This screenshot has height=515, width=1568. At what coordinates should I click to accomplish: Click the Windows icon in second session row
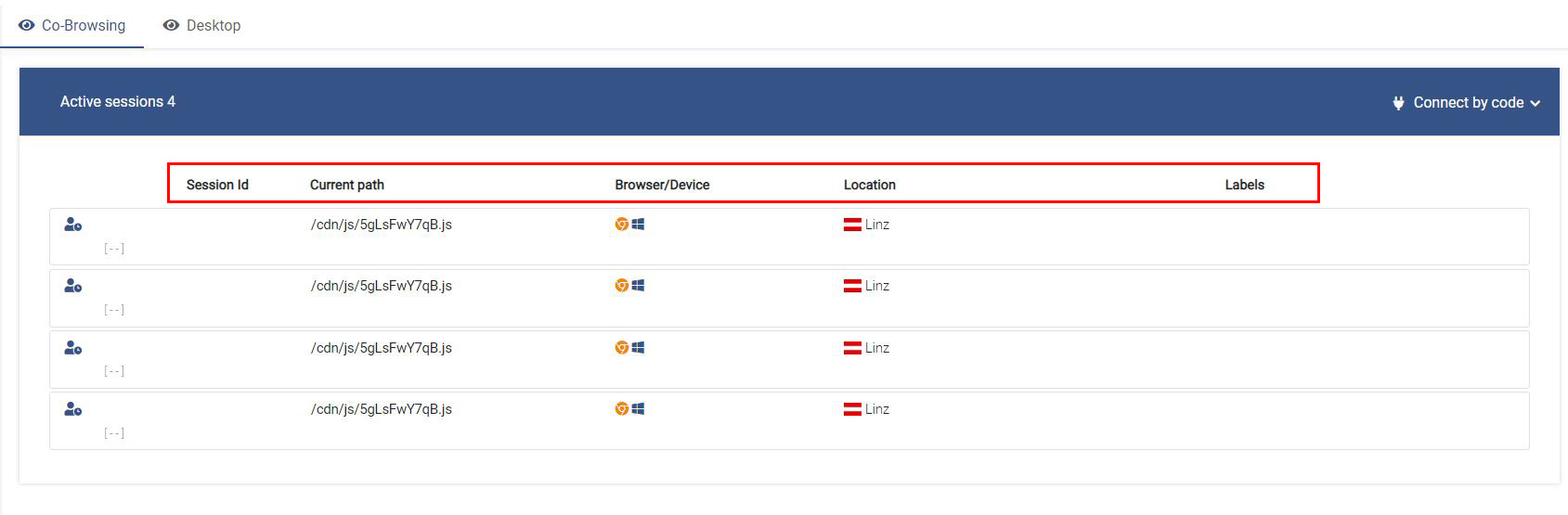[638, 286]
